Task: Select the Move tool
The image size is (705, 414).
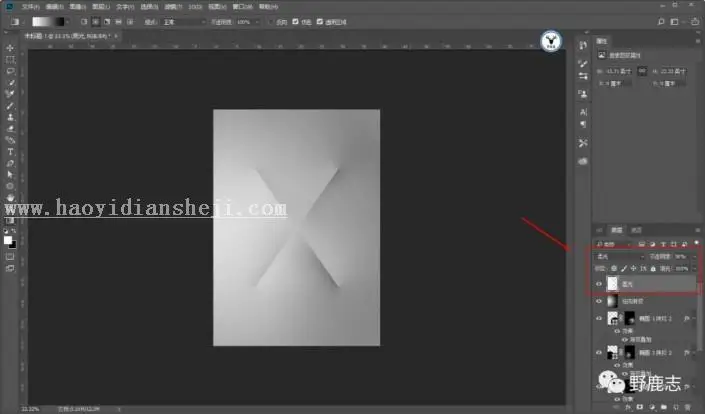Action: click(x=10, y=48)
